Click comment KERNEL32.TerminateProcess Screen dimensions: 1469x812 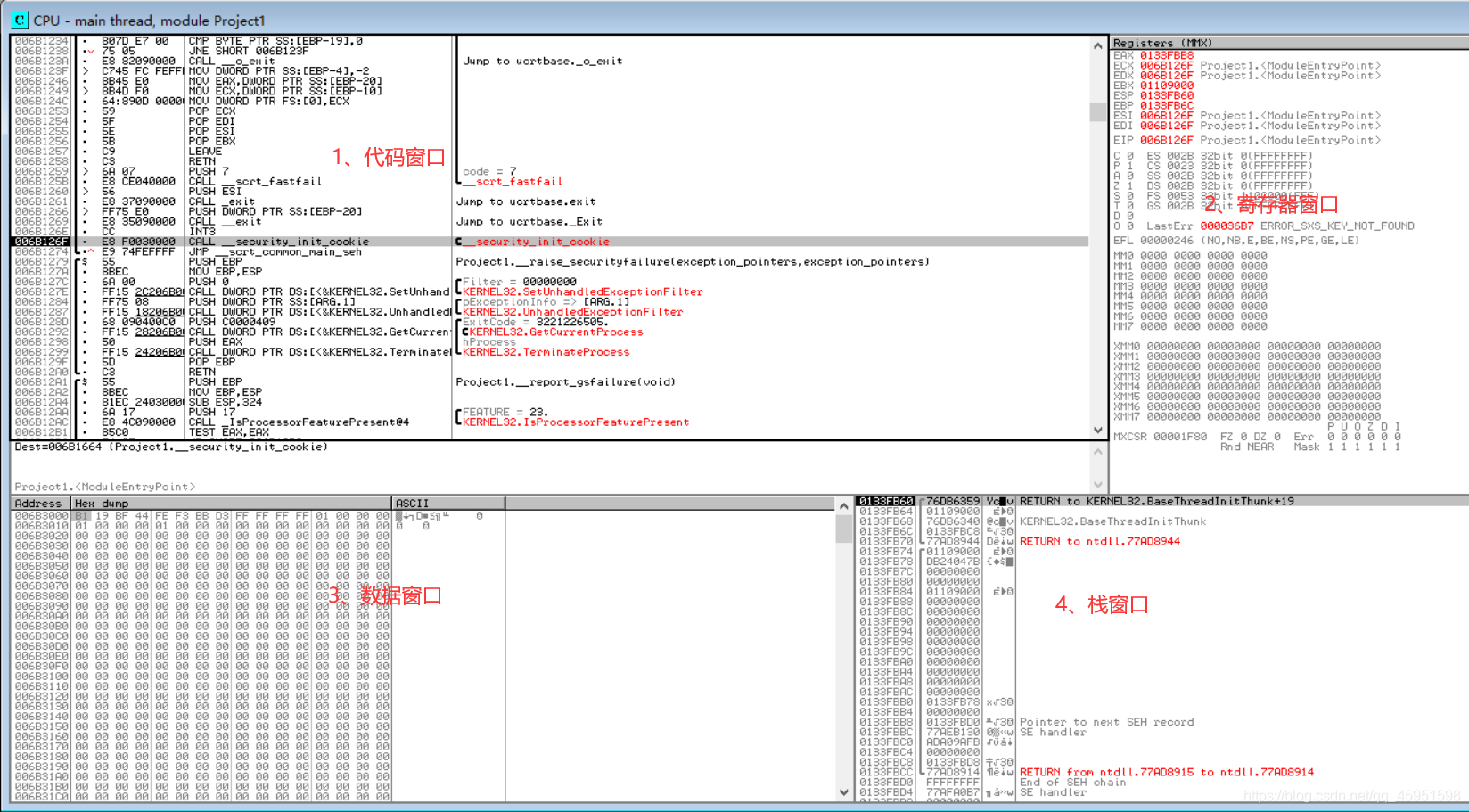coord(546,352)
